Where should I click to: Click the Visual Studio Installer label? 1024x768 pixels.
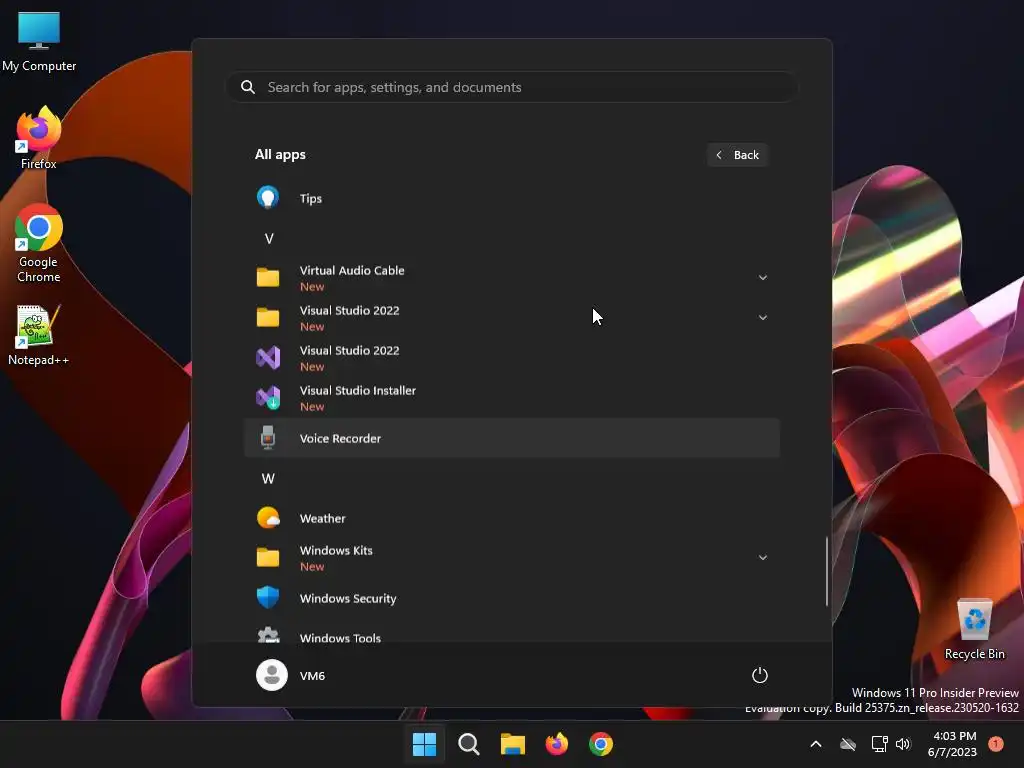click(357, 391)
